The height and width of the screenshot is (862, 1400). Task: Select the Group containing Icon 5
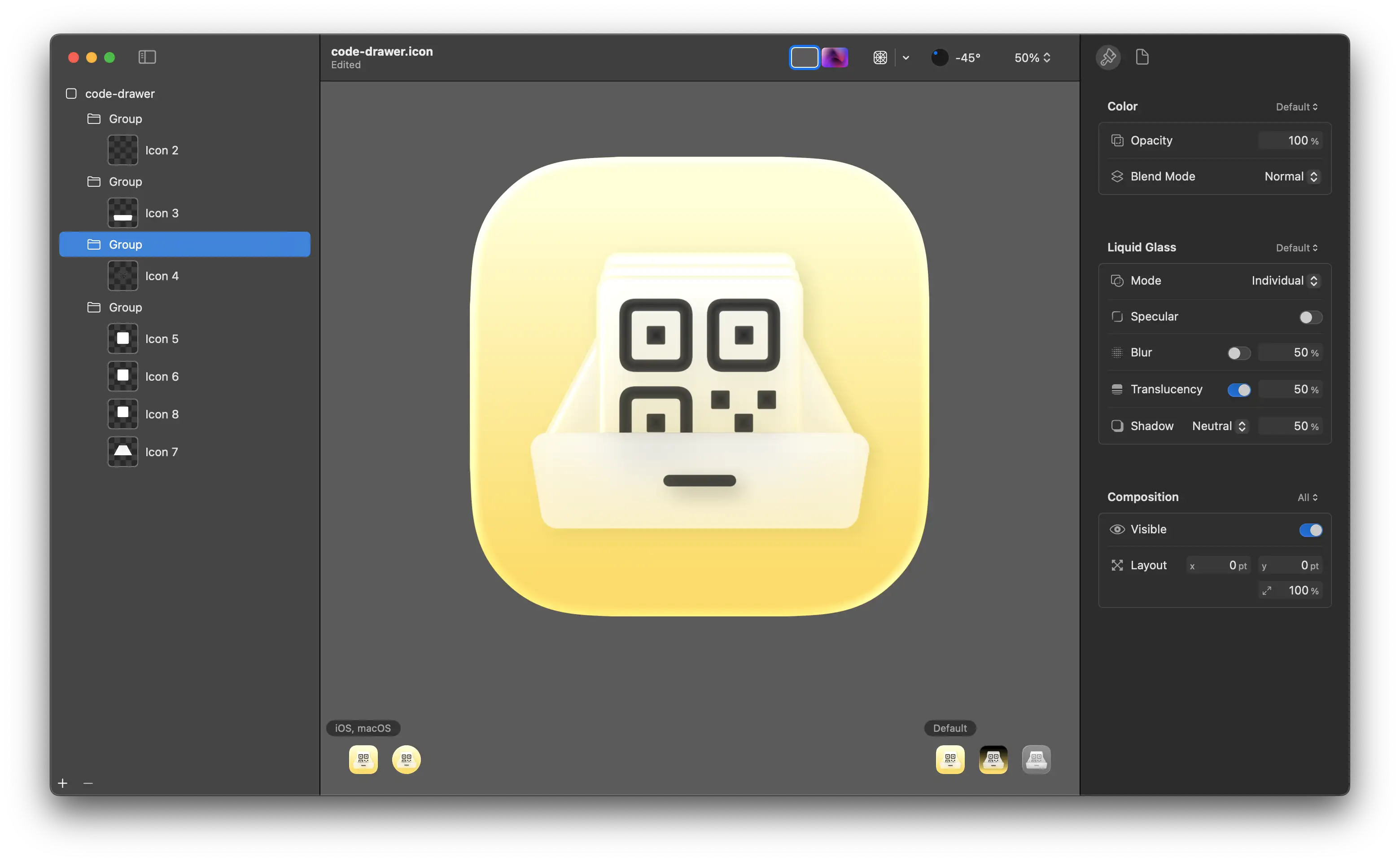pyautogui.click(x=184, y=307)
